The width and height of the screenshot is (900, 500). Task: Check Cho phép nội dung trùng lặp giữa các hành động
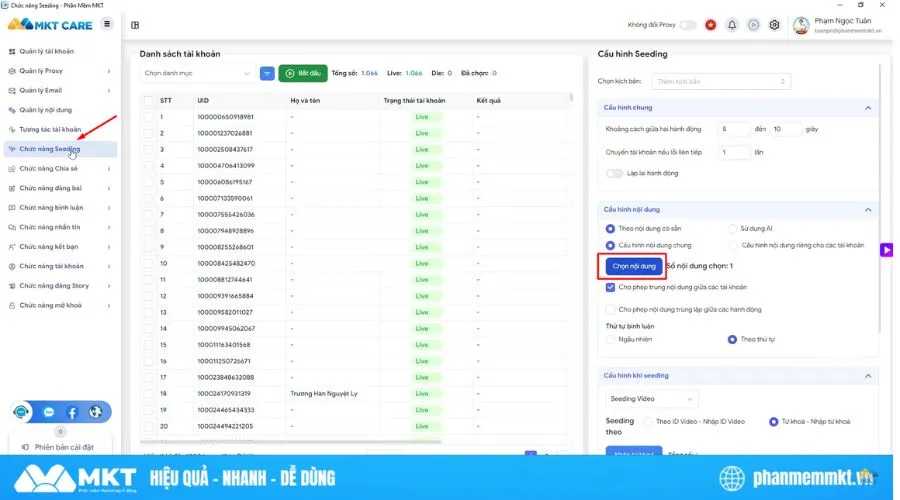click(610, 309)
